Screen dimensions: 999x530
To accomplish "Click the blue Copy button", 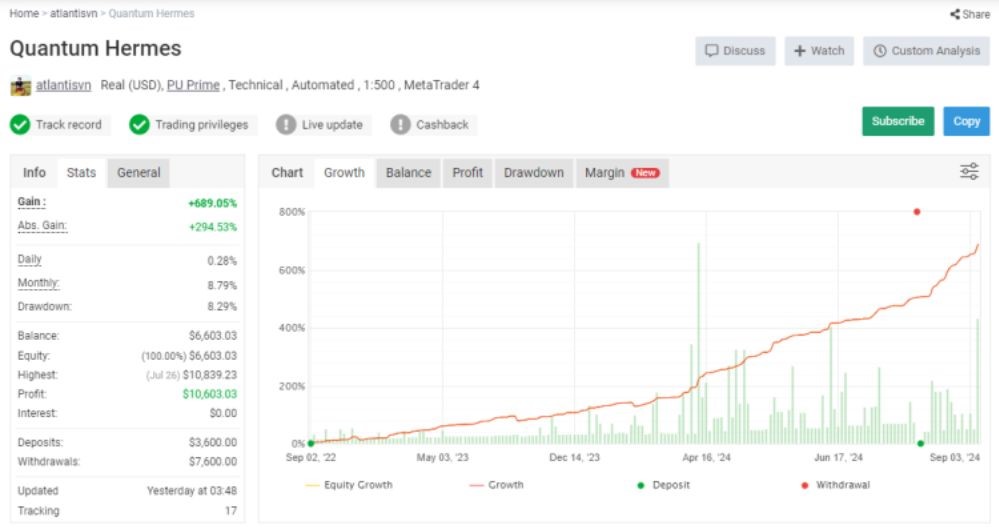I will click(x=966, y=121).
